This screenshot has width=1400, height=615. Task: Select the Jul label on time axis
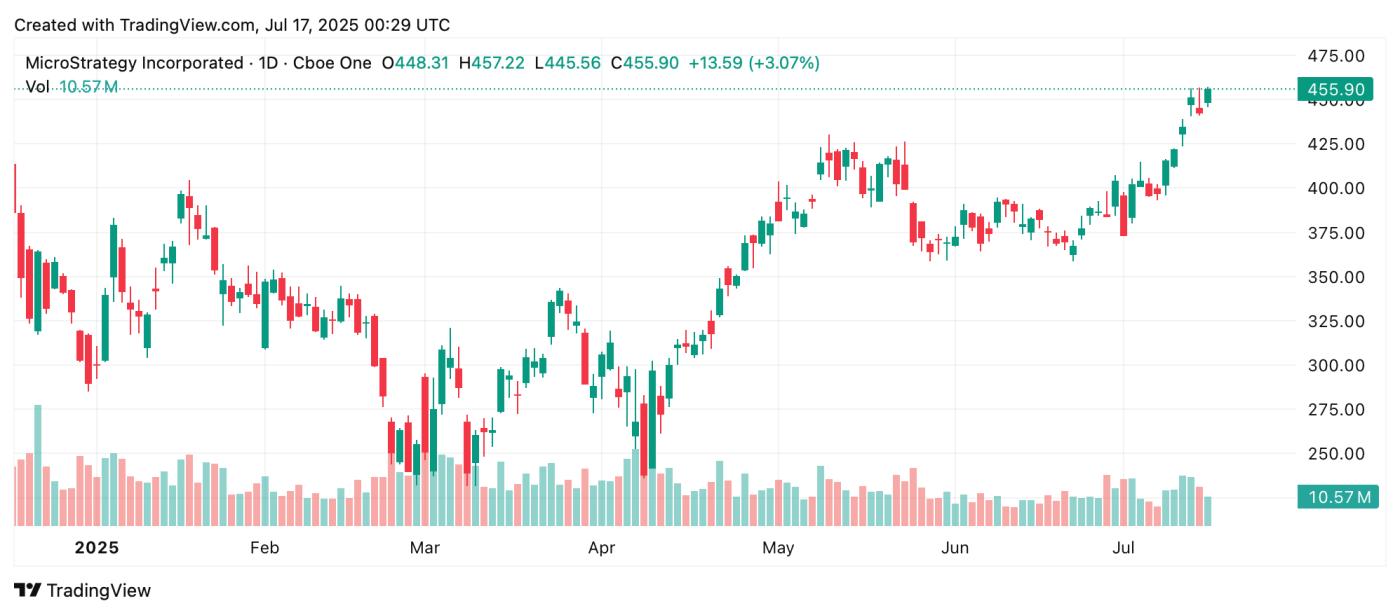coord(1124,548)
